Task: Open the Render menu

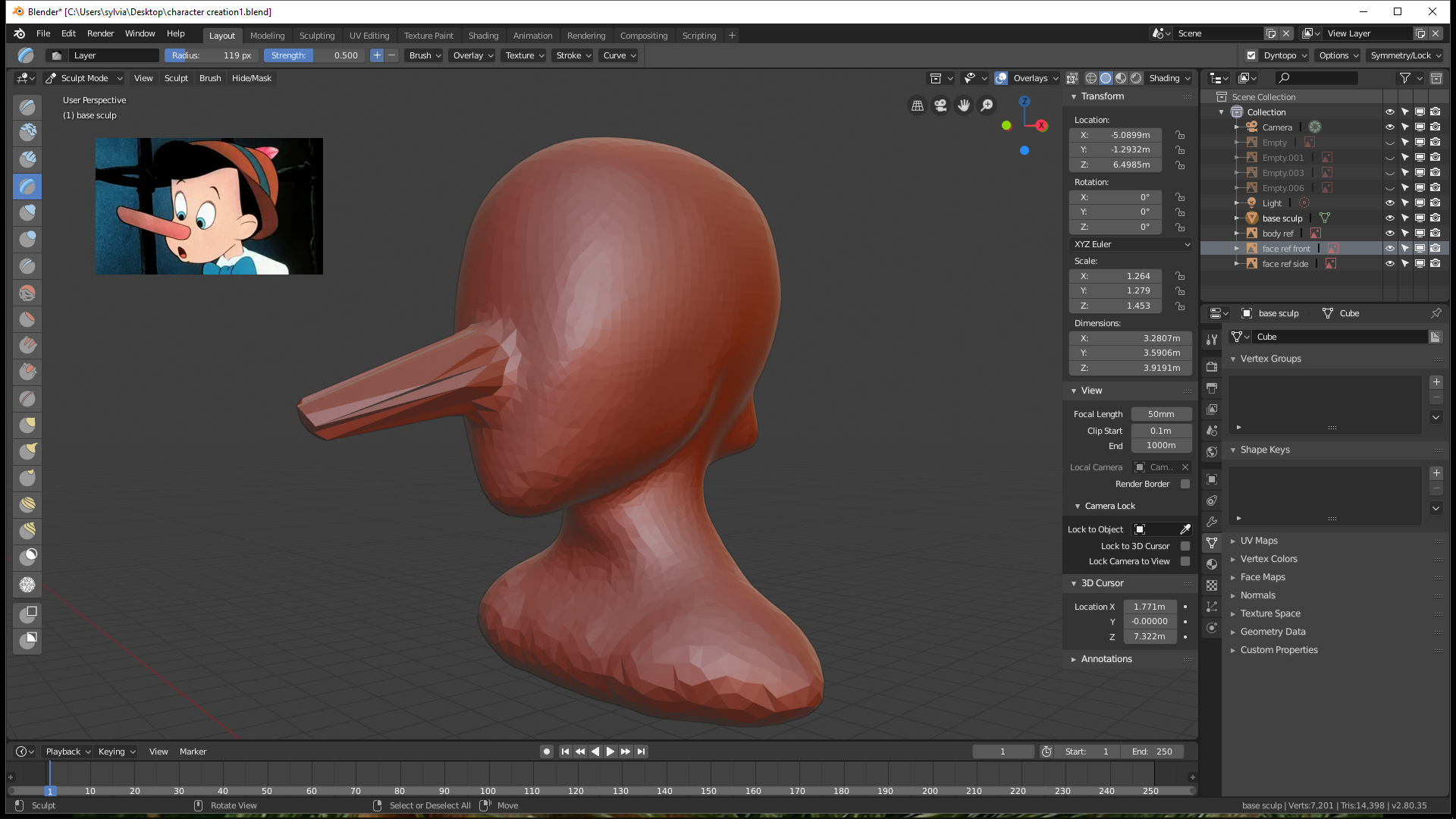Action: point(100,33)
